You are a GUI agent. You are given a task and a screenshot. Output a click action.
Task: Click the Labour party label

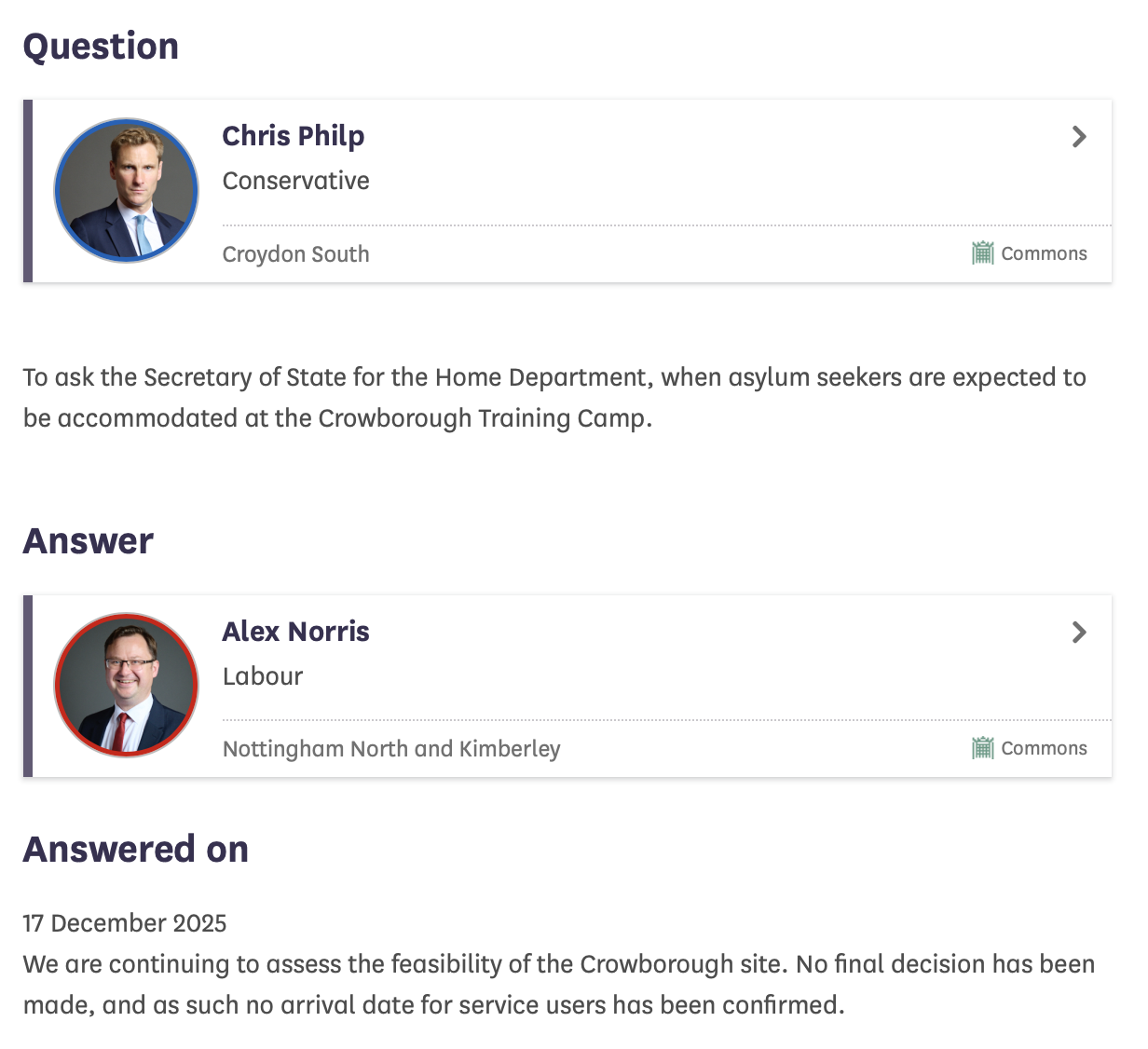pyautogui.click(x=263, y=676)
